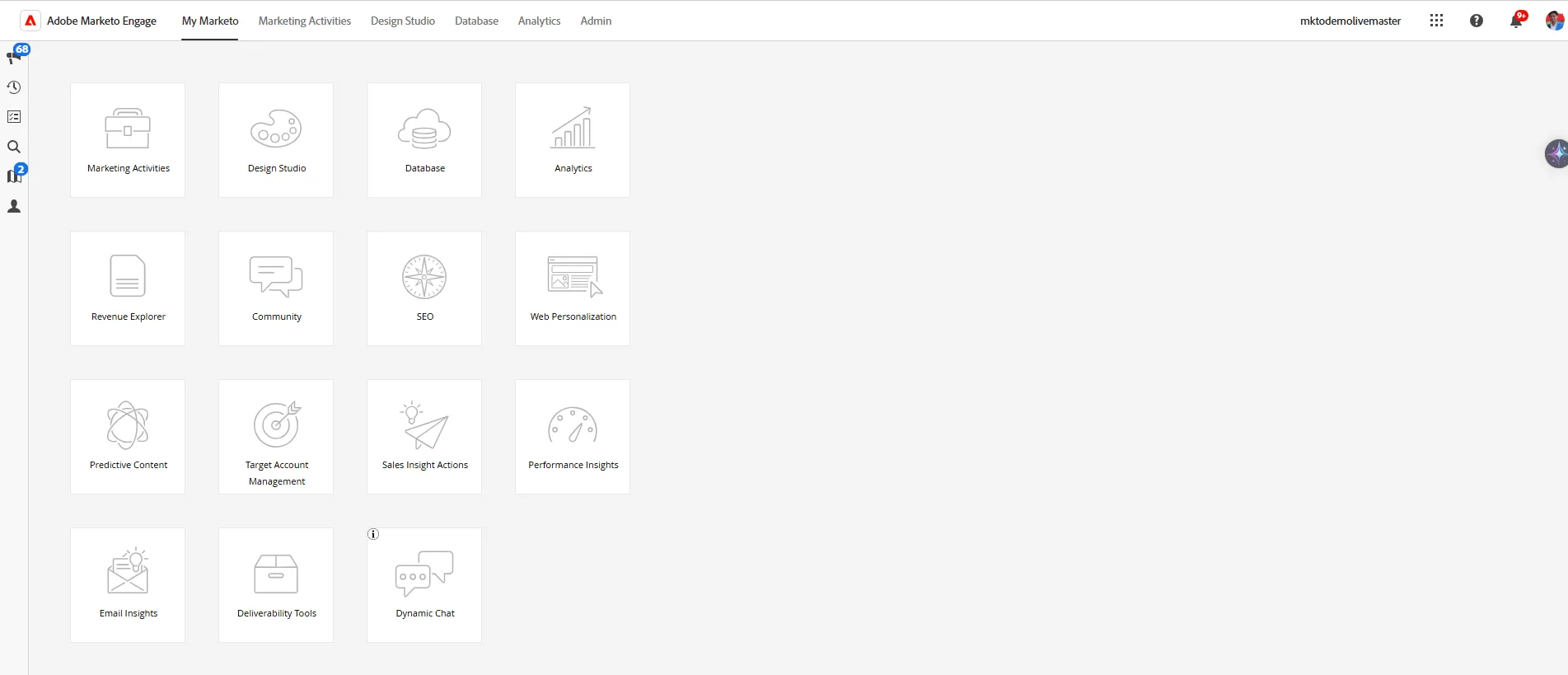Switch to the Marketing Activities nav tab
The image size is (1568, 675).
pyautogui.click(x=305, y=21)
